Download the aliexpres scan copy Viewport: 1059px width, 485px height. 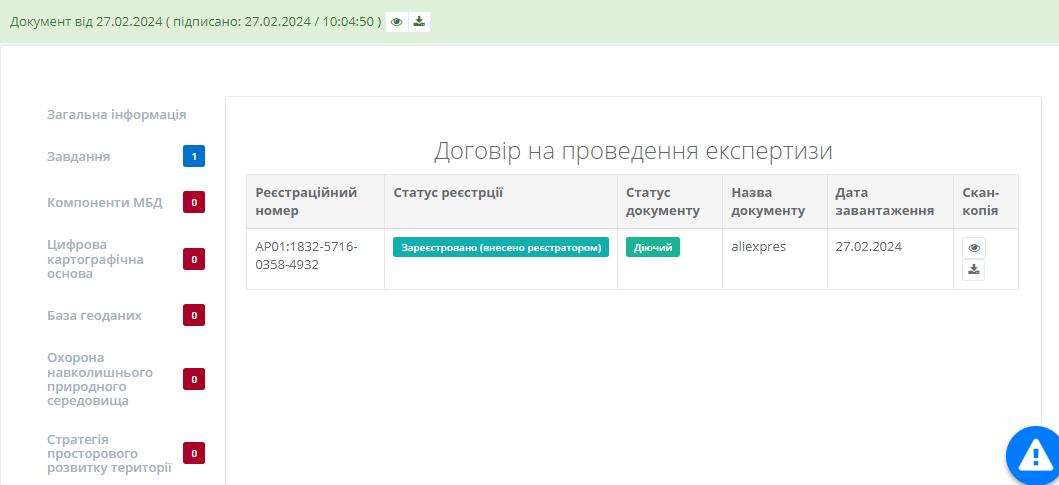tap(974, 270)
